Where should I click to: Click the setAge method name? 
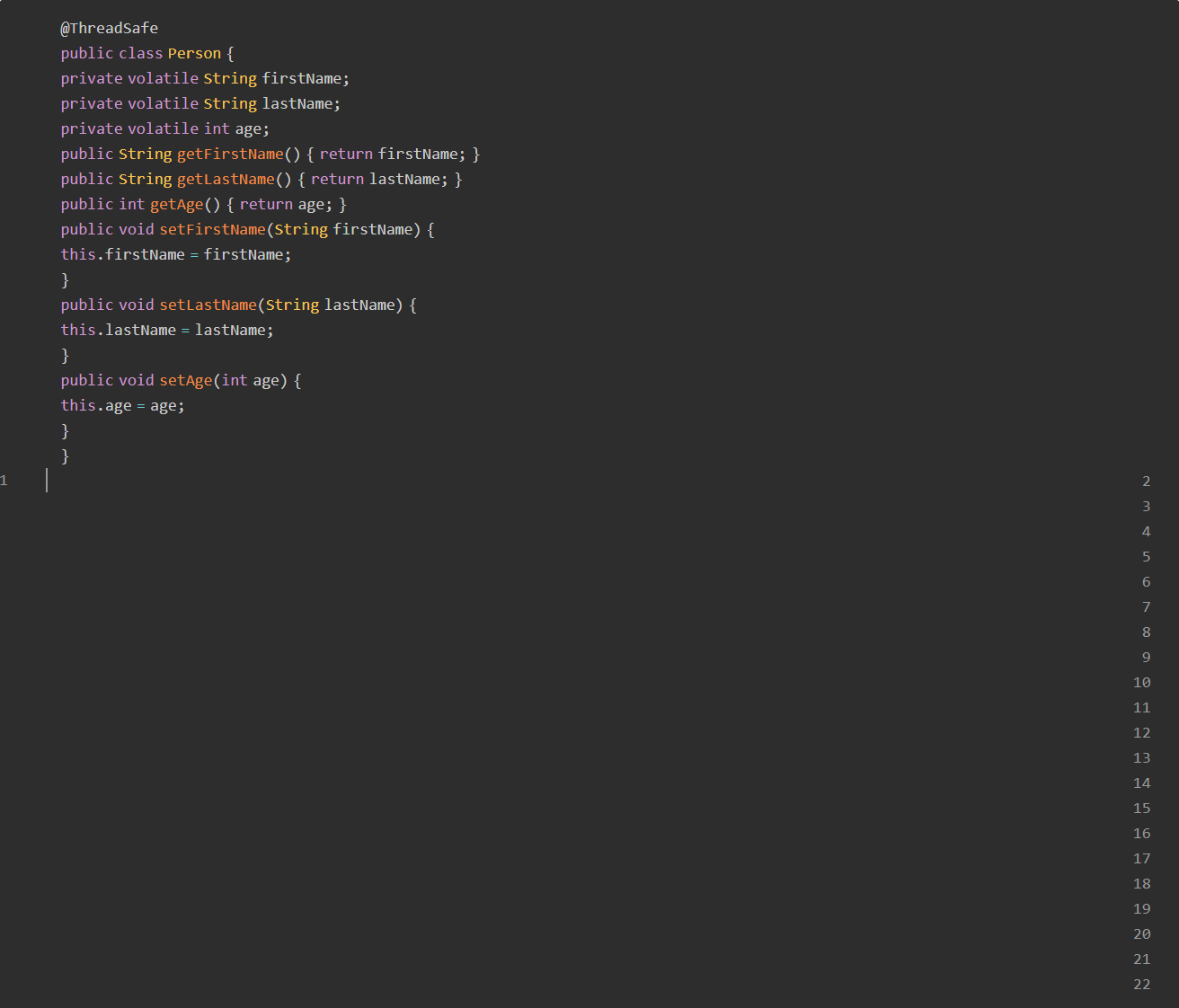point(186,380)
